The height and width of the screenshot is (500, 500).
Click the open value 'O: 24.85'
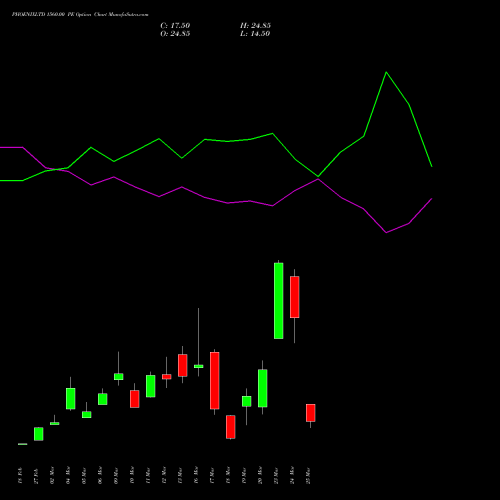pyautogui.click(x=175, y=34)
